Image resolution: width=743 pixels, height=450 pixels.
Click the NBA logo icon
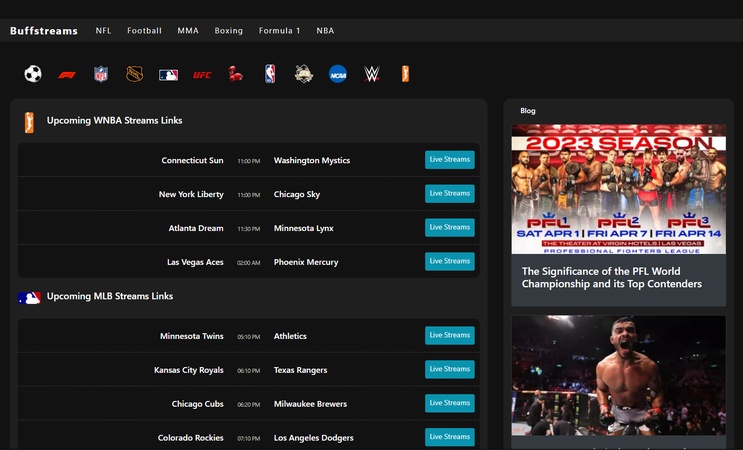click(x=270, y=74)
